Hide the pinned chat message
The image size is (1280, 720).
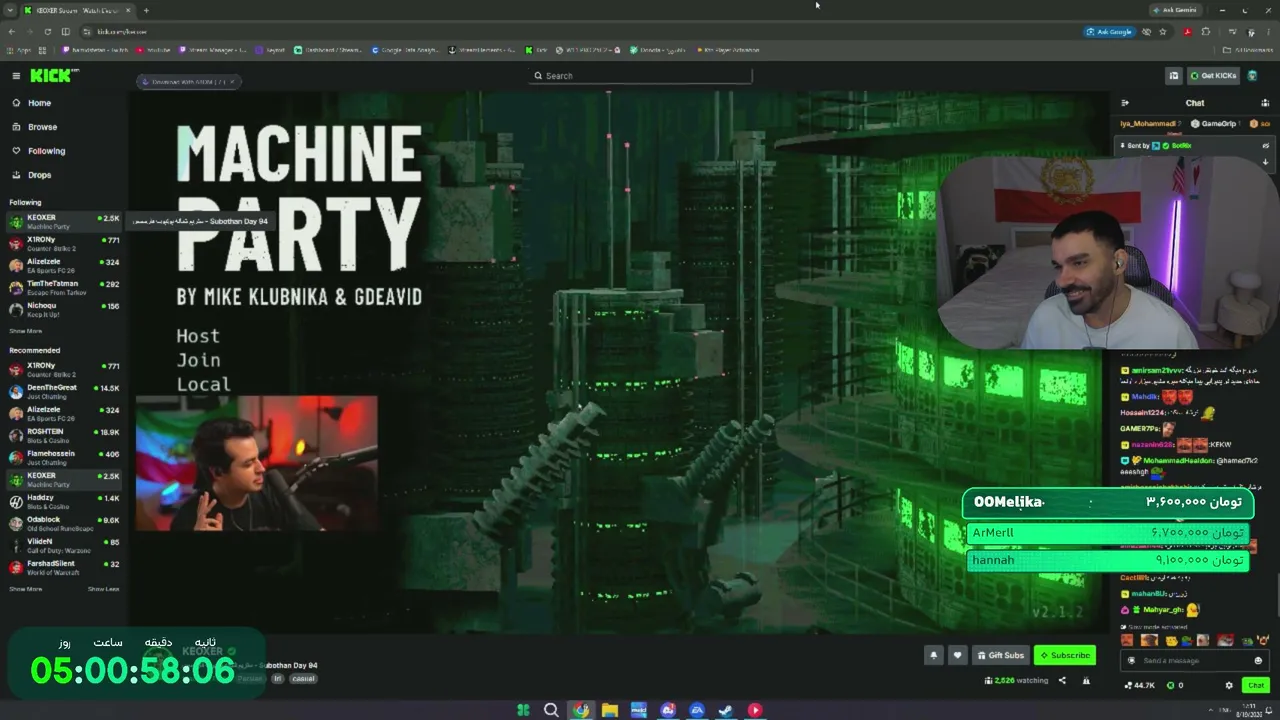[1265, 146]
